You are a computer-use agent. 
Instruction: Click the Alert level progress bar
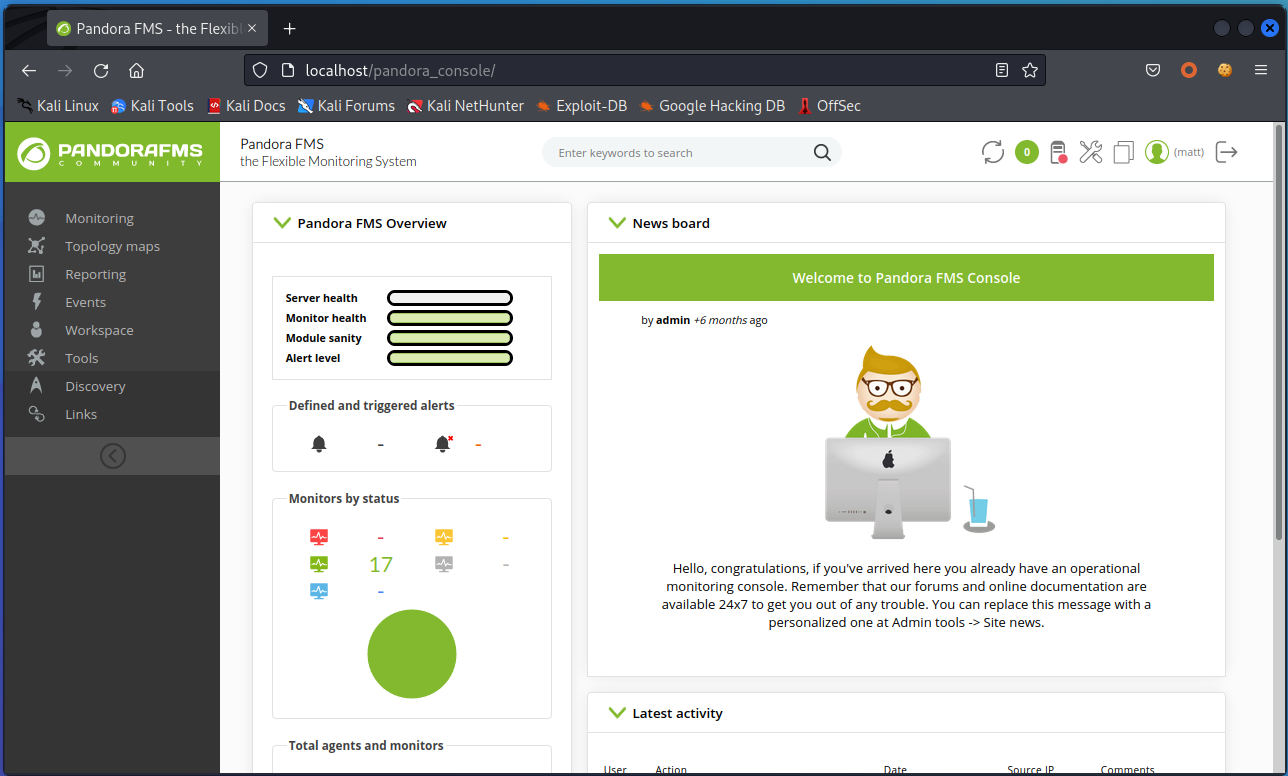click(450, 358)
